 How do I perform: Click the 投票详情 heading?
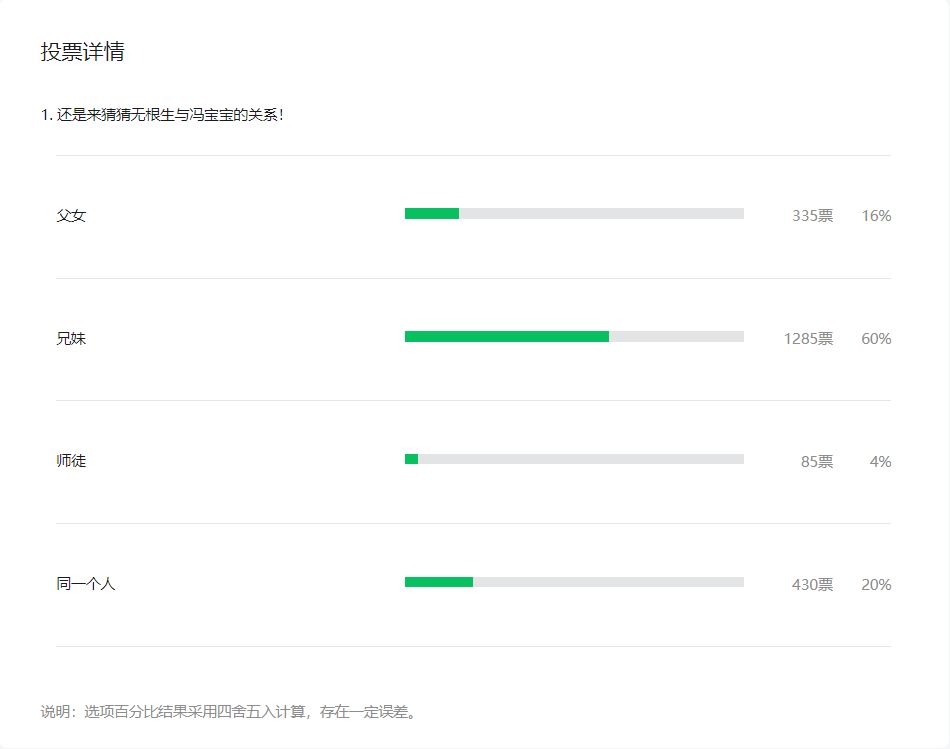pyautogui.click(x=82, y=53)
